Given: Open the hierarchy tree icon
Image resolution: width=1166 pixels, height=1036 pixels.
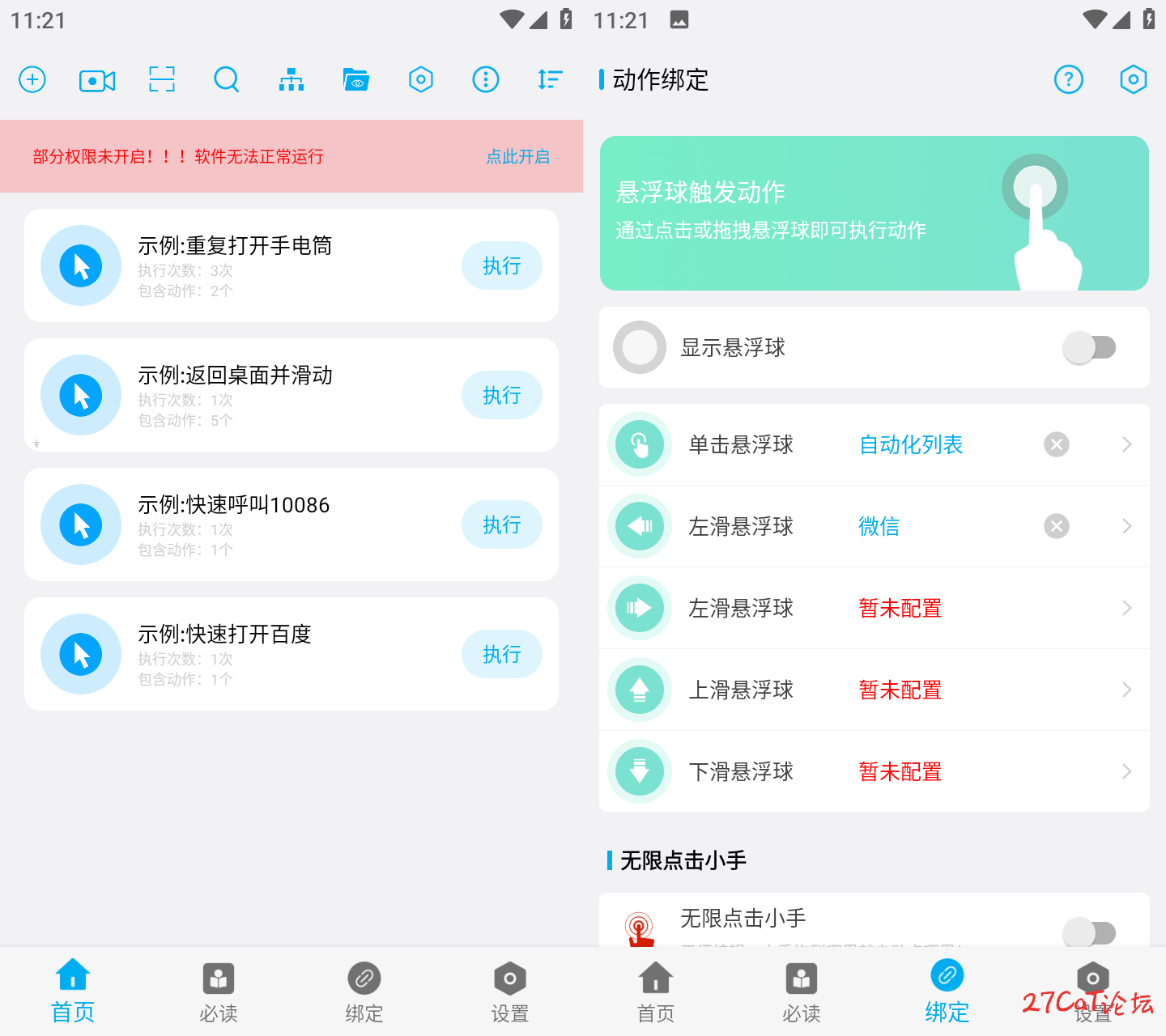Looking at the screenshot, I should (291, 79).
